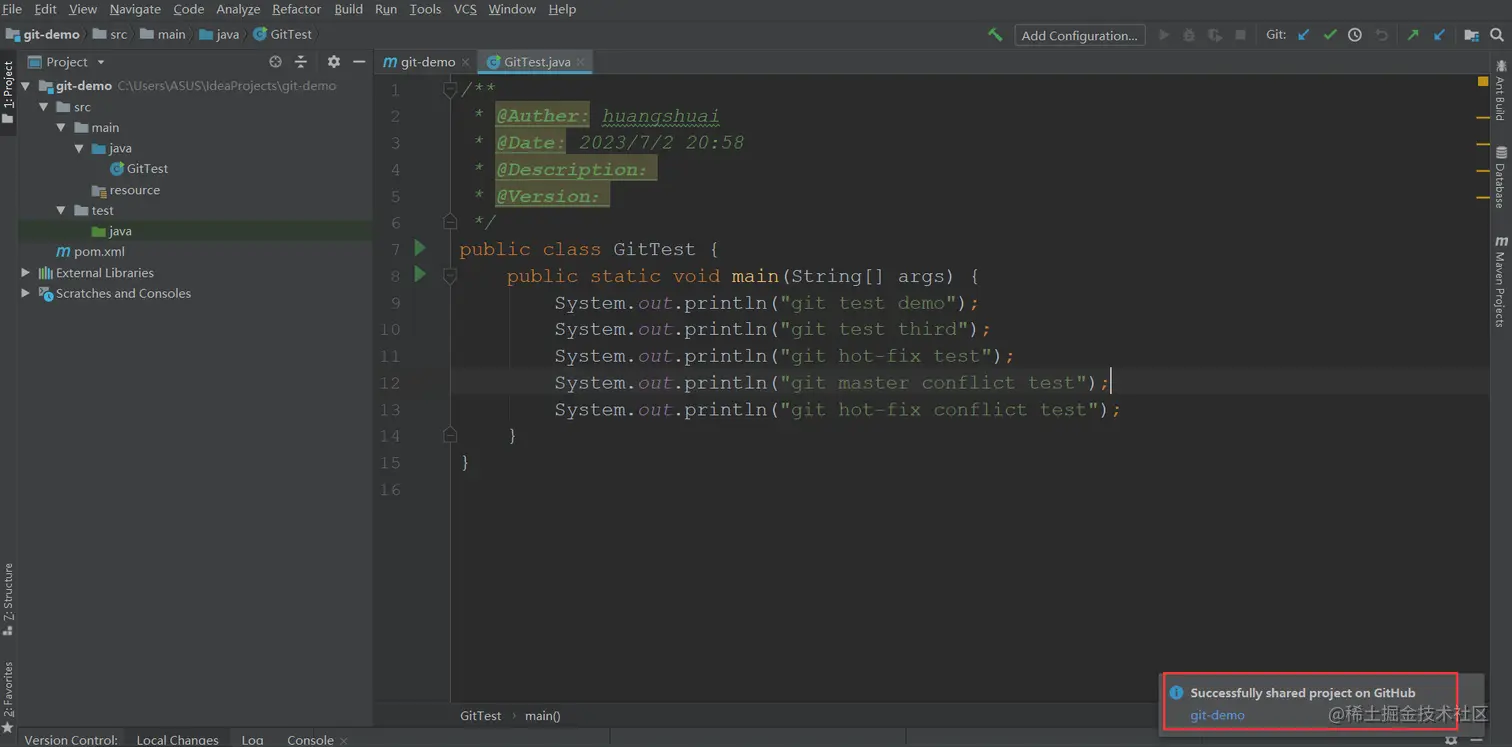Click the gray Stop square icon
Image resolution: width=1512 pixels, height=747 pixels.
[1241, 35]
